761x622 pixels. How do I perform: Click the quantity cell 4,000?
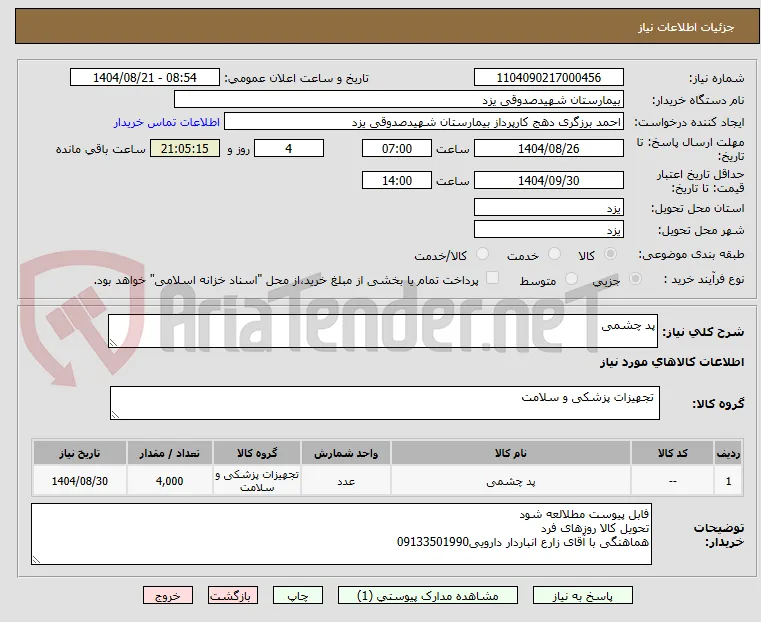click(x=169, y=481)
